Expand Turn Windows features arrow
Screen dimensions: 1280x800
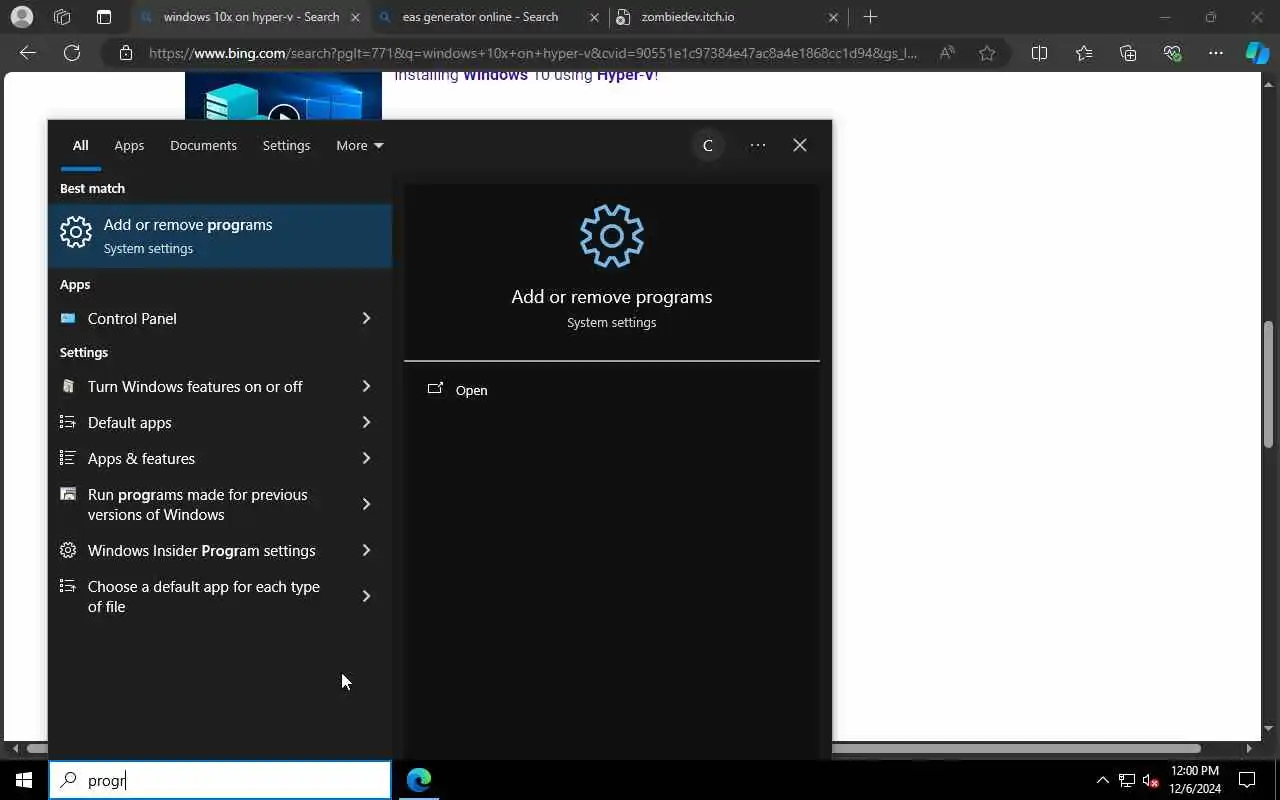366,386
